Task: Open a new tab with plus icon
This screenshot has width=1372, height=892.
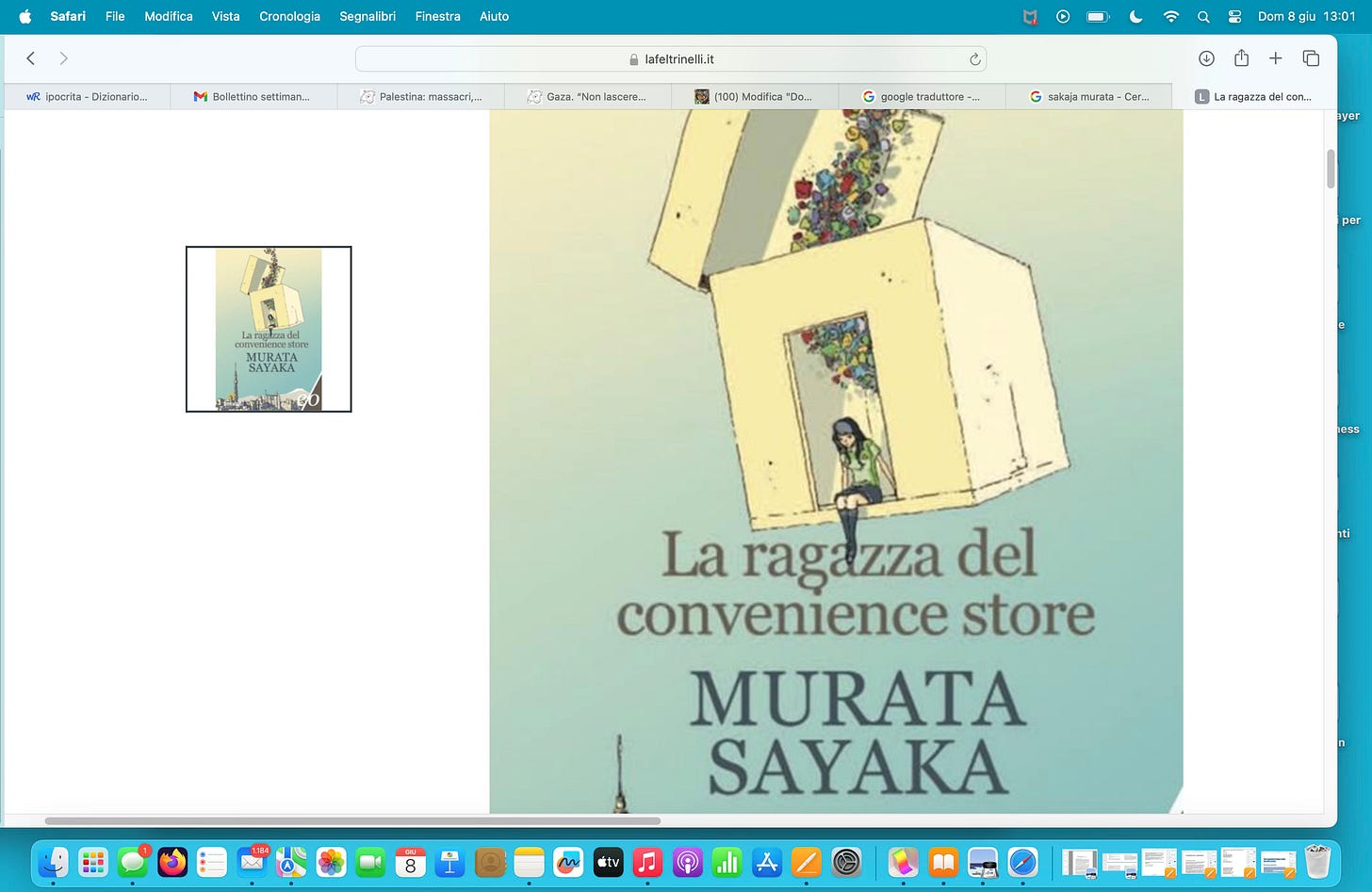Action: coord(1275,58)
